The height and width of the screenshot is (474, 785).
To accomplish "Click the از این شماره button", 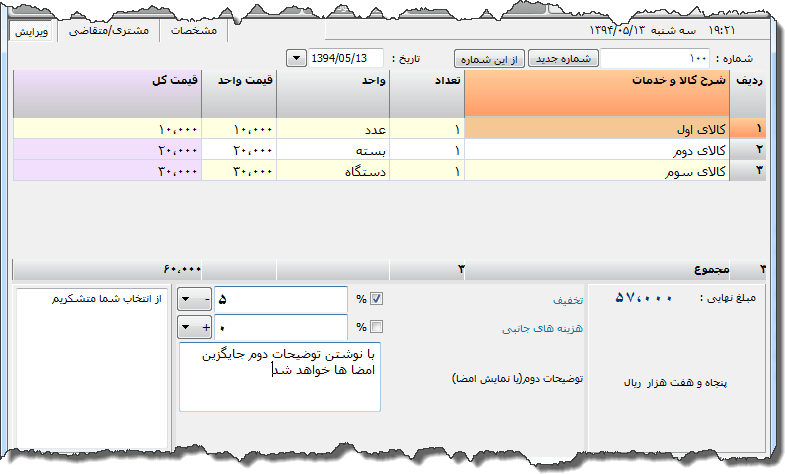I will coord(490,59).
